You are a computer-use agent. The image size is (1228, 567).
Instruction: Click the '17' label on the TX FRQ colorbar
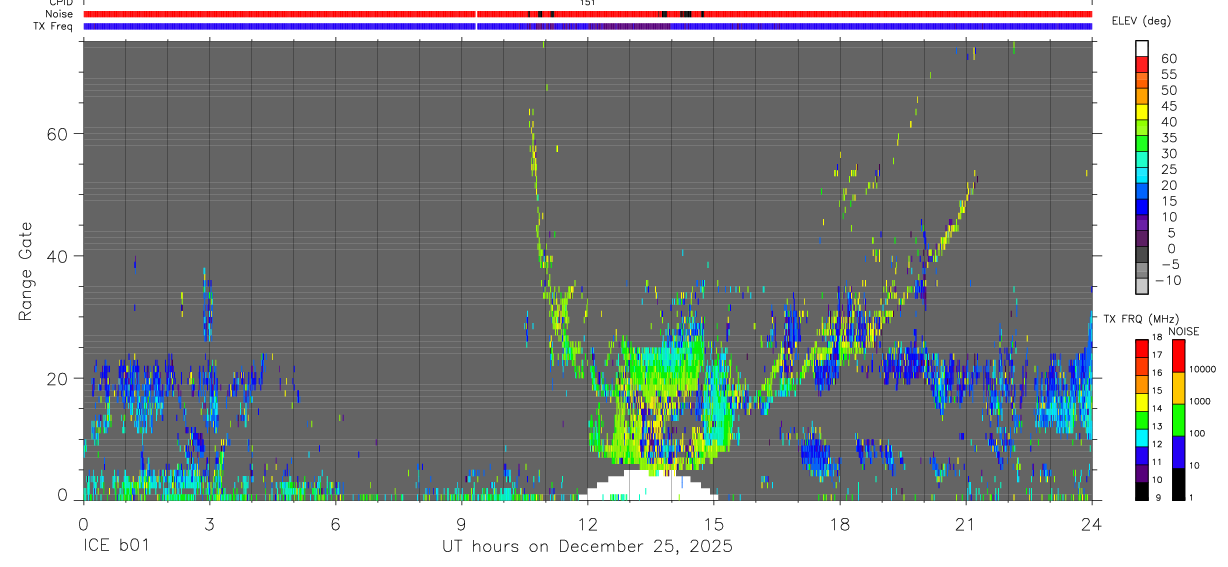pyautogui.click(x=1157, y=355)
